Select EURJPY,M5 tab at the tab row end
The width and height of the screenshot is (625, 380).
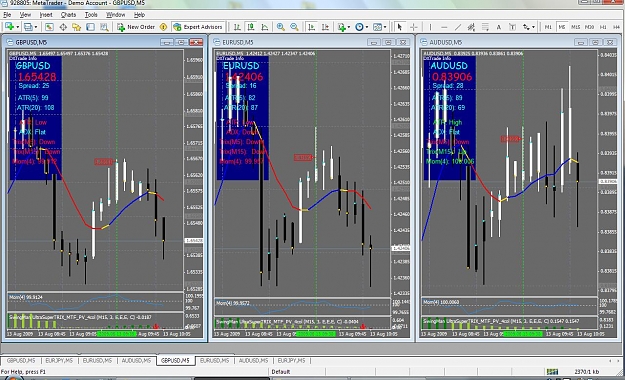(291, 360)
